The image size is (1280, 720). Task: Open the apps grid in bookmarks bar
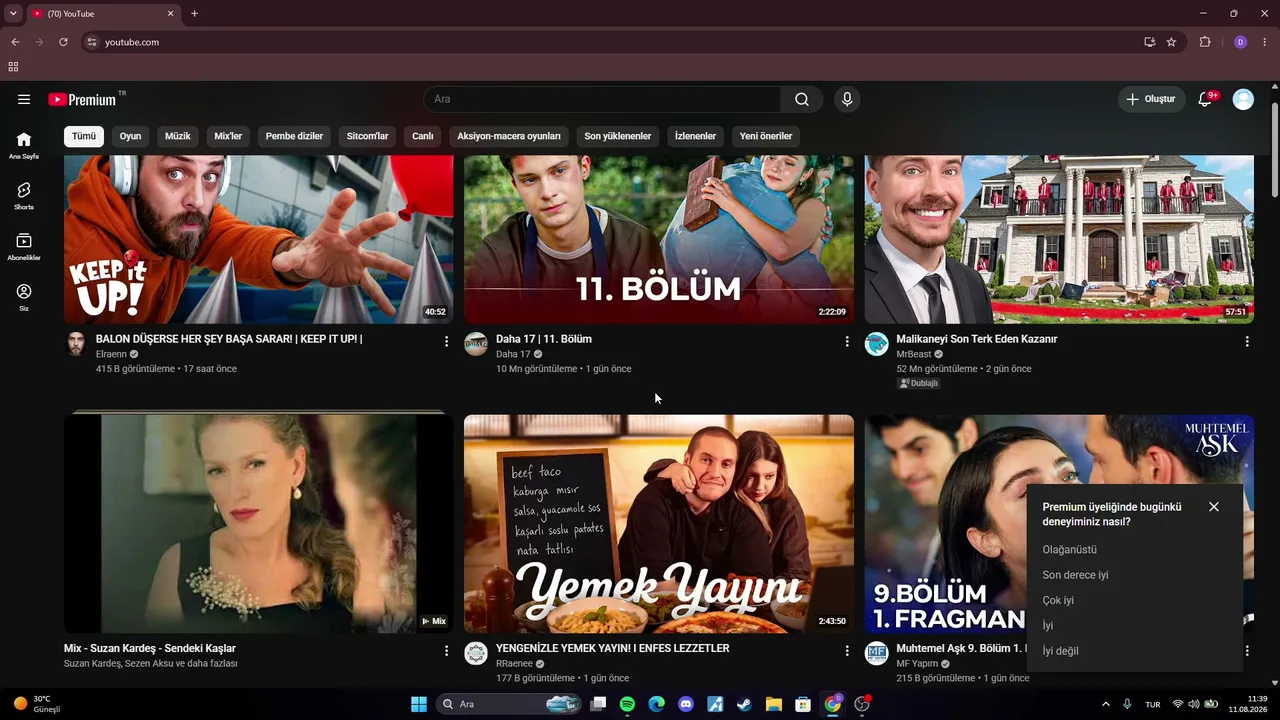click(x=13, y=67)
